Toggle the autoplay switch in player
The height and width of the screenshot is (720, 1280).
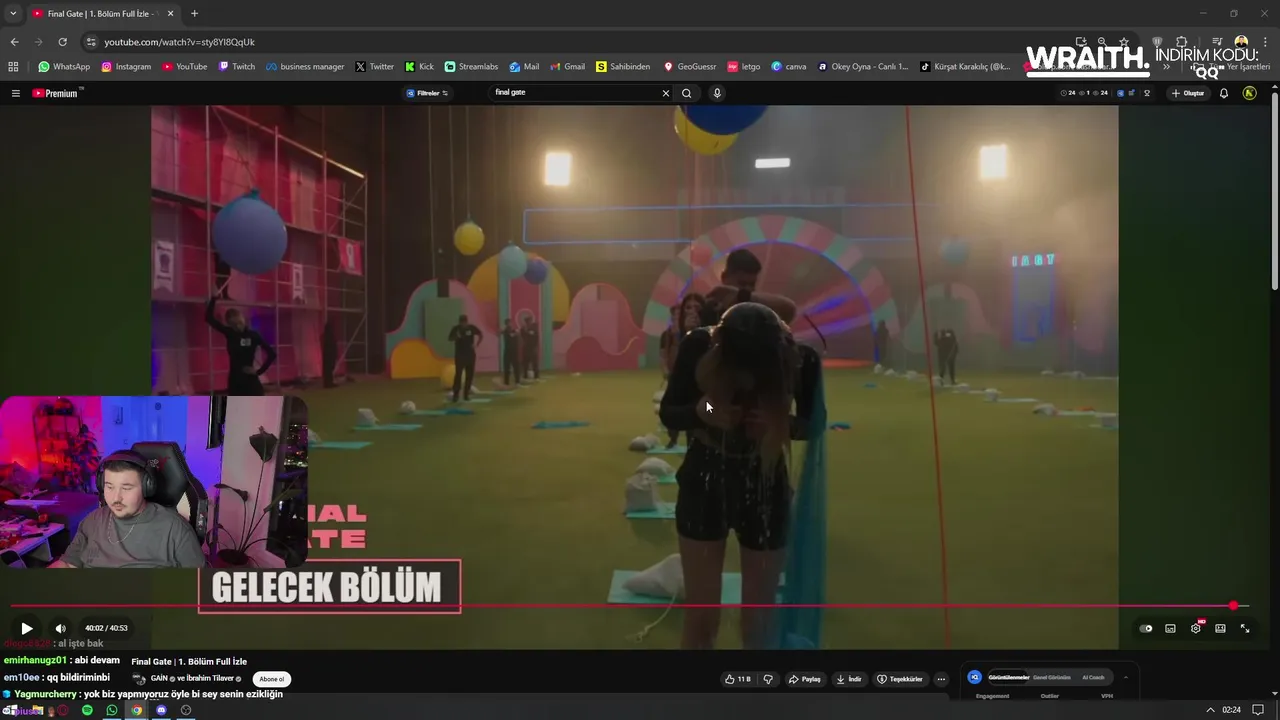click(1146, 628)
